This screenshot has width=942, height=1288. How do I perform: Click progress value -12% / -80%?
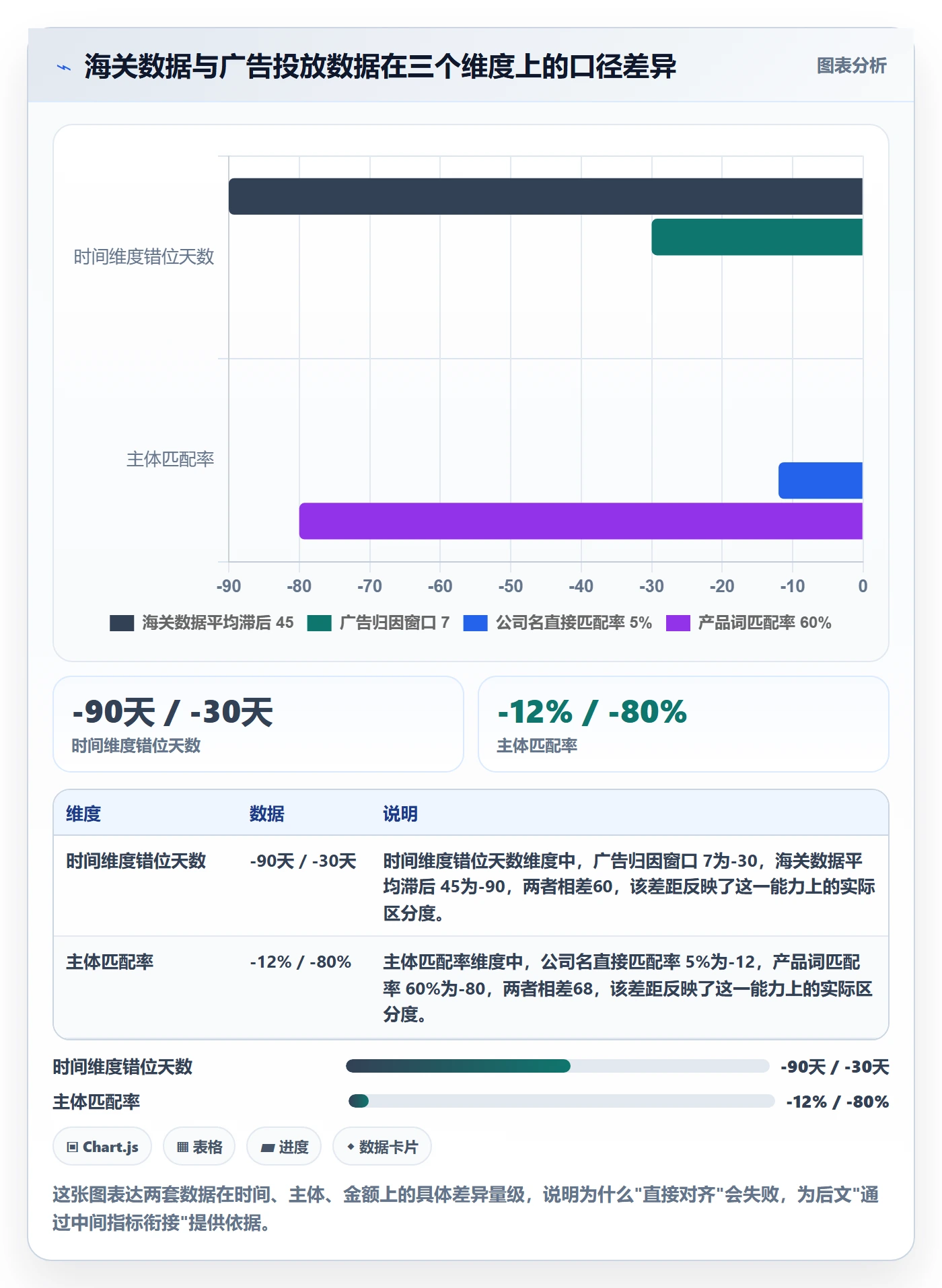pos(838,1102)
